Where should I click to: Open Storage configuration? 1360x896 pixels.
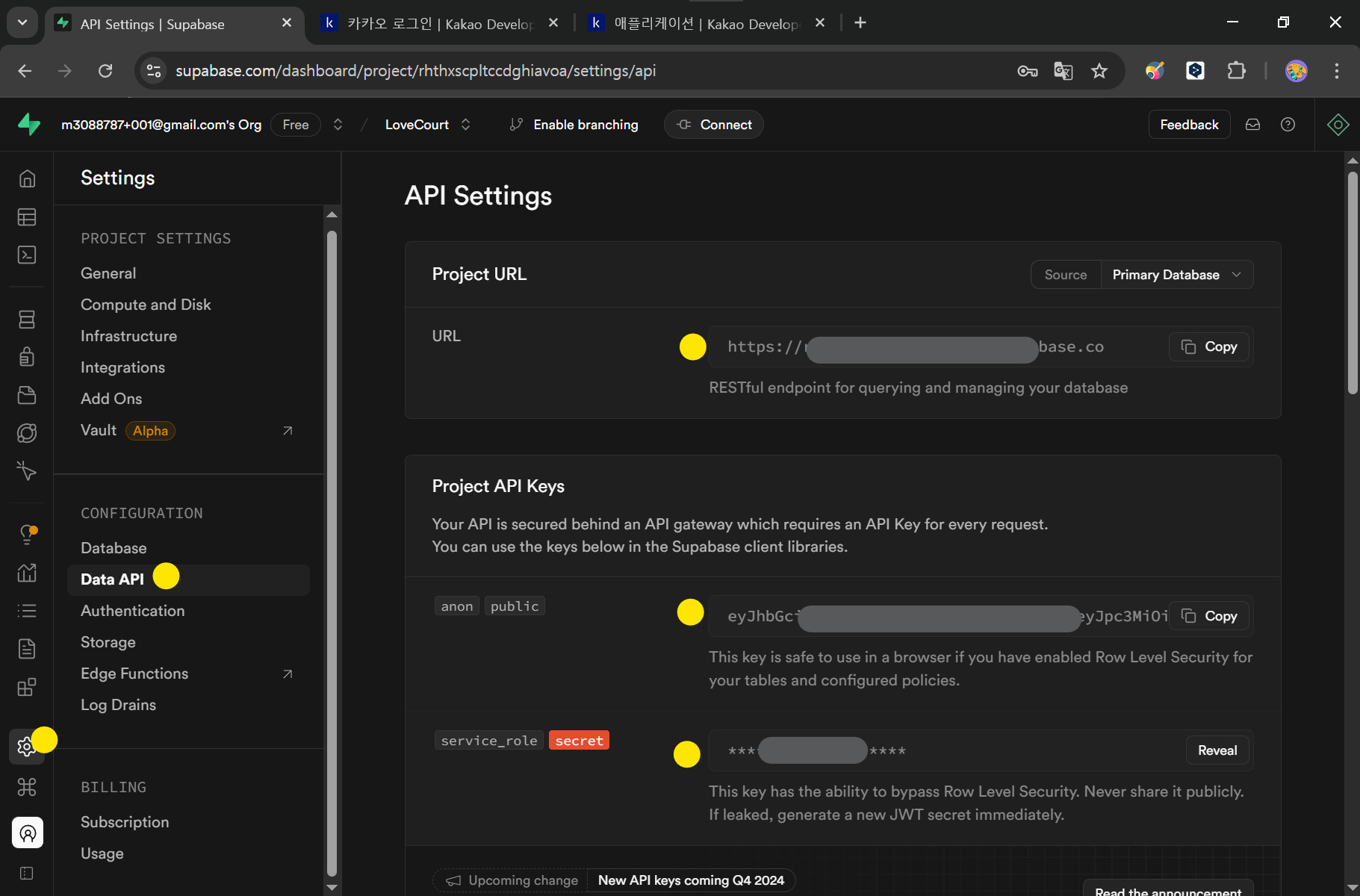pyautogui.click(x=108, y=642)
